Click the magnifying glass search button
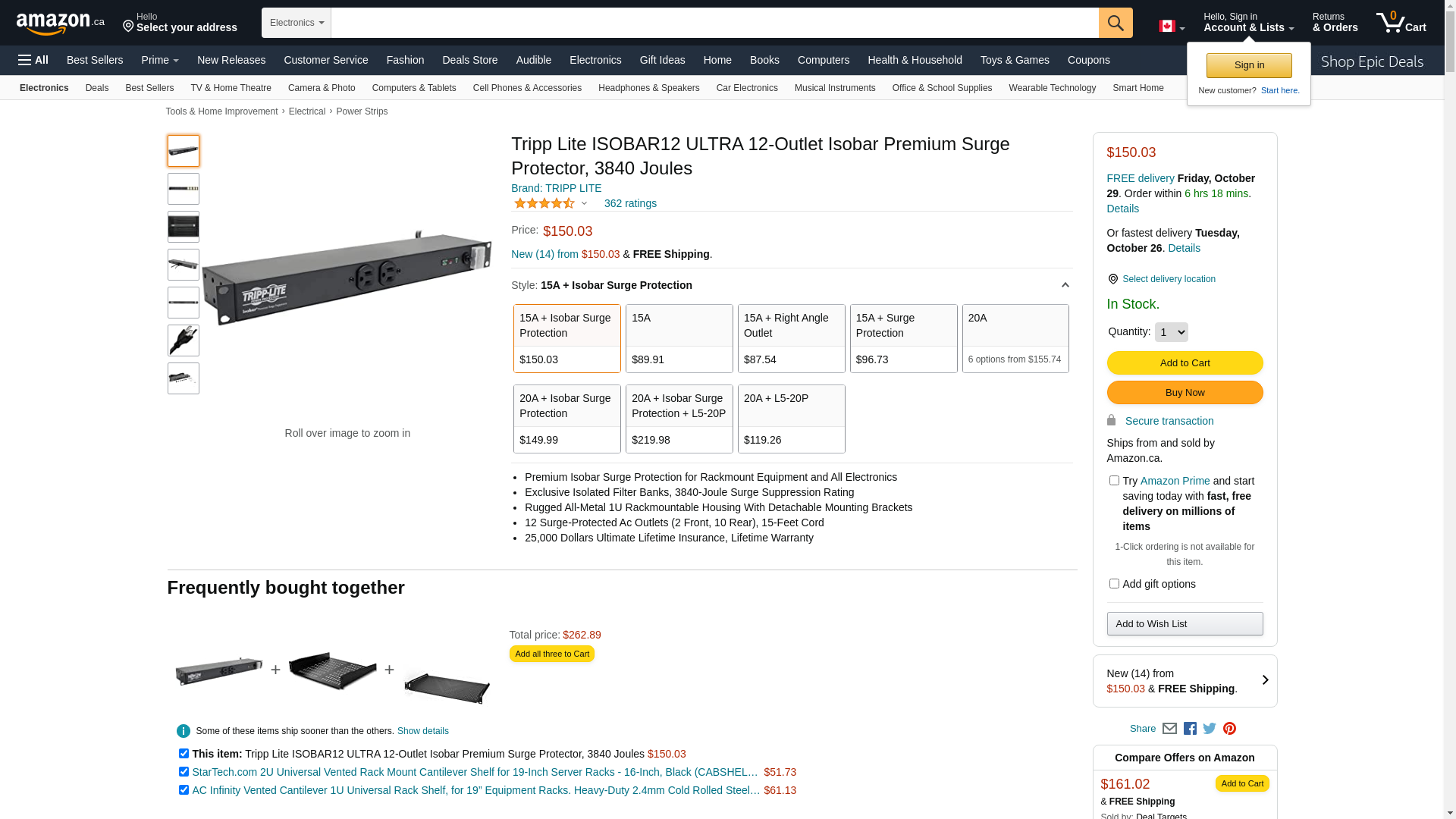Image resolution: width=1456 pixels, height=819 pixels. pyautogui.click(x=1115, y=23)
